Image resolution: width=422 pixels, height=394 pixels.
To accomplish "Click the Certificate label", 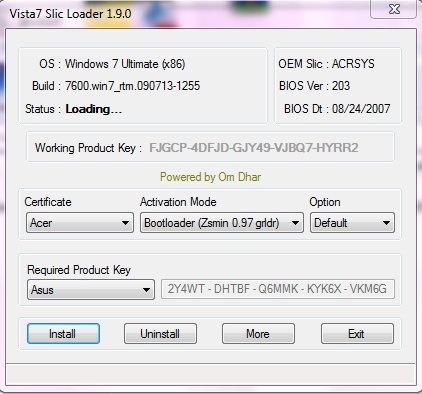I will click(48, 202).
